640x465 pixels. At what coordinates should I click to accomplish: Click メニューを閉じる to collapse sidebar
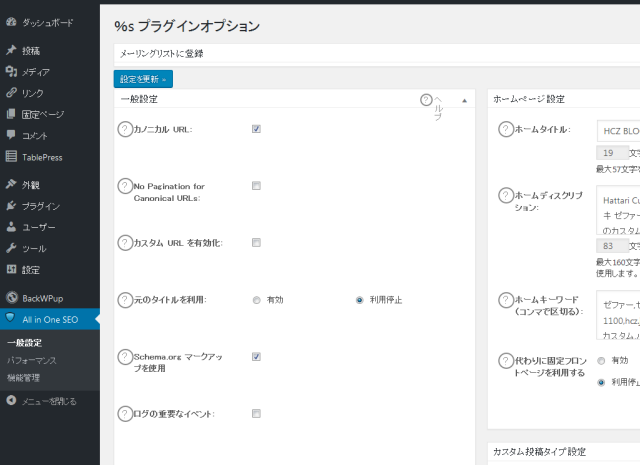pyautogui.click(x=50, y=401)
